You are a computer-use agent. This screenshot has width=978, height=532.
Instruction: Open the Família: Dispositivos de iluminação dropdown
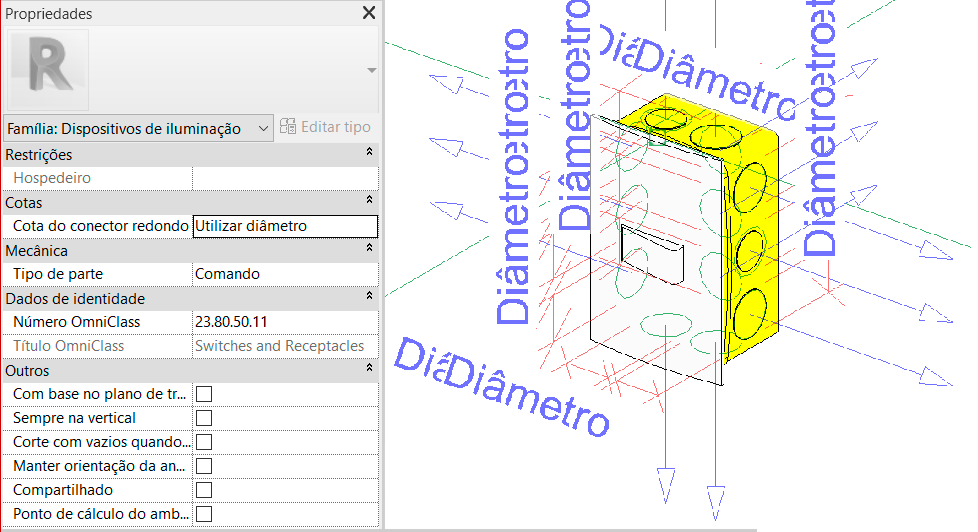tap(138, 128)
